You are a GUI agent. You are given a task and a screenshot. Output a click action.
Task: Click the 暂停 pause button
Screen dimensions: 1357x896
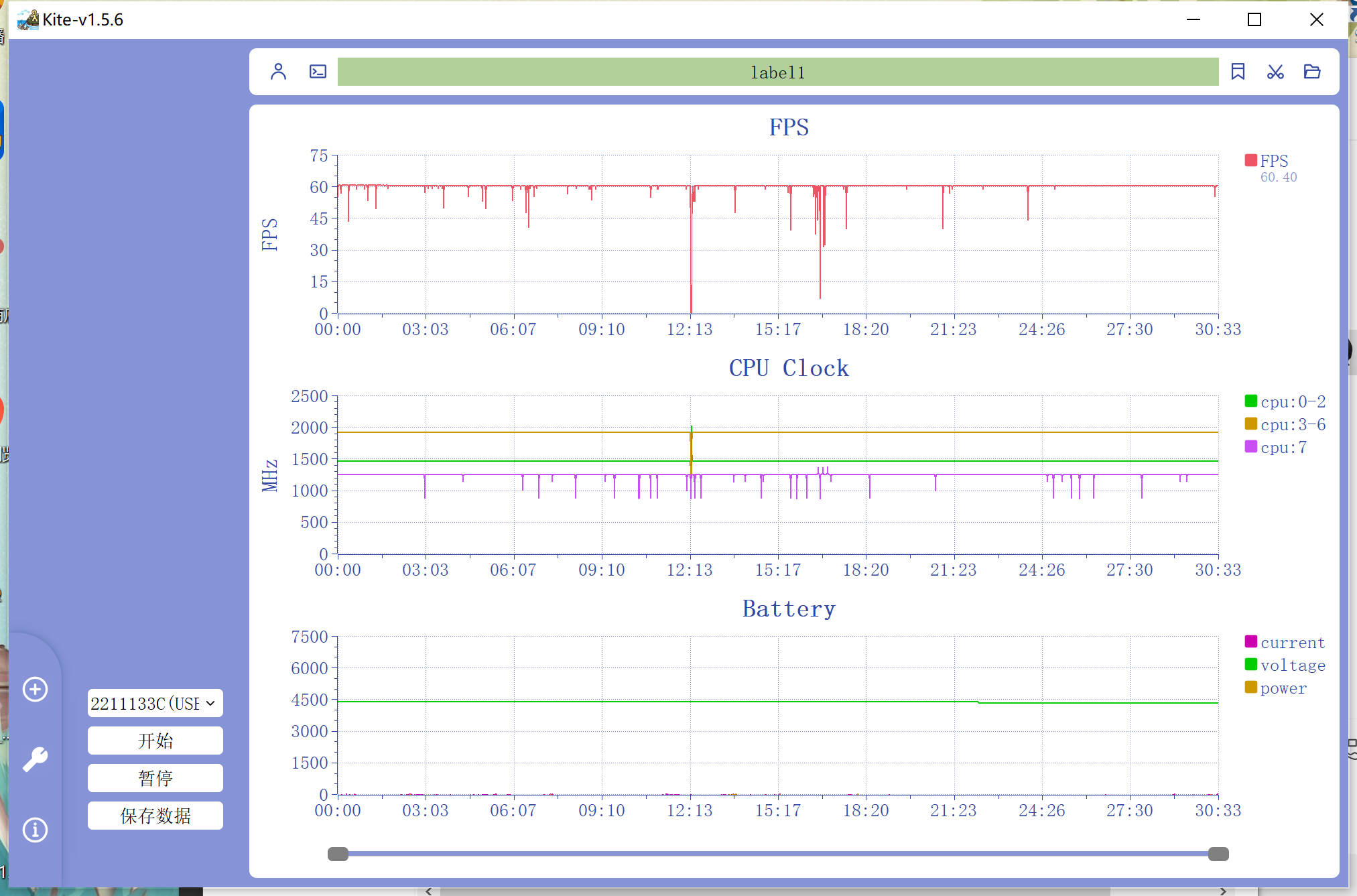[155, 778]
